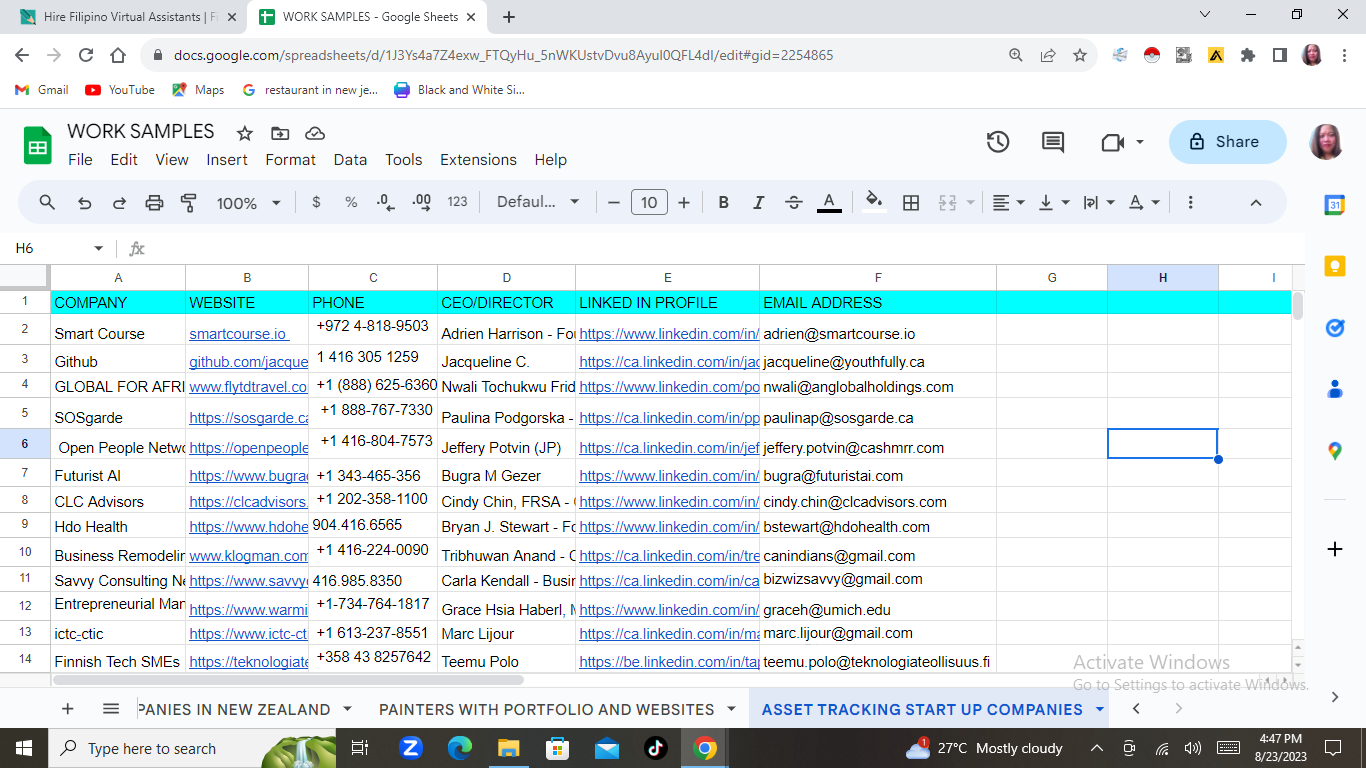Open File Explorer from taskbar
This screenshot has width=1366, height=768.
click(x=509, y=748)
